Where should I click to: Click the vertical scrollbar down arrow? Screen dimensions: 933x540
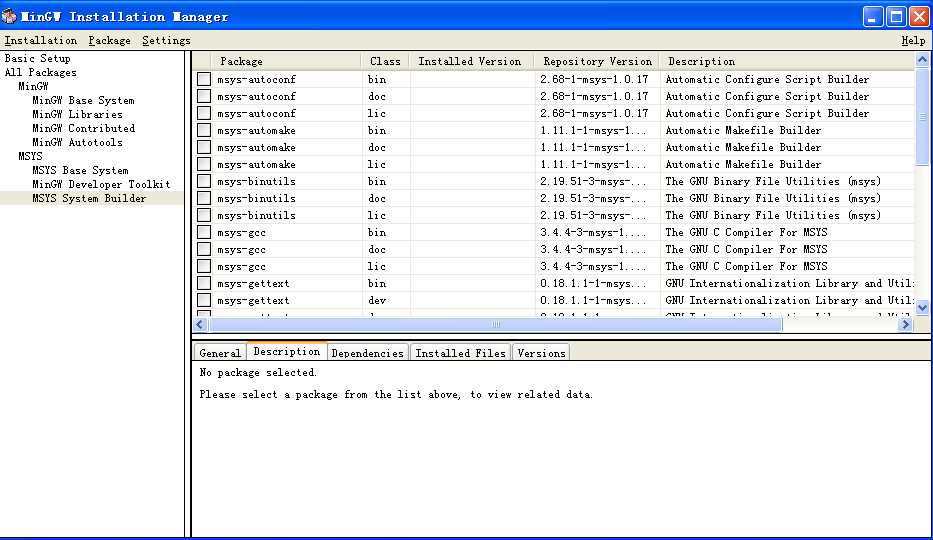922,307
